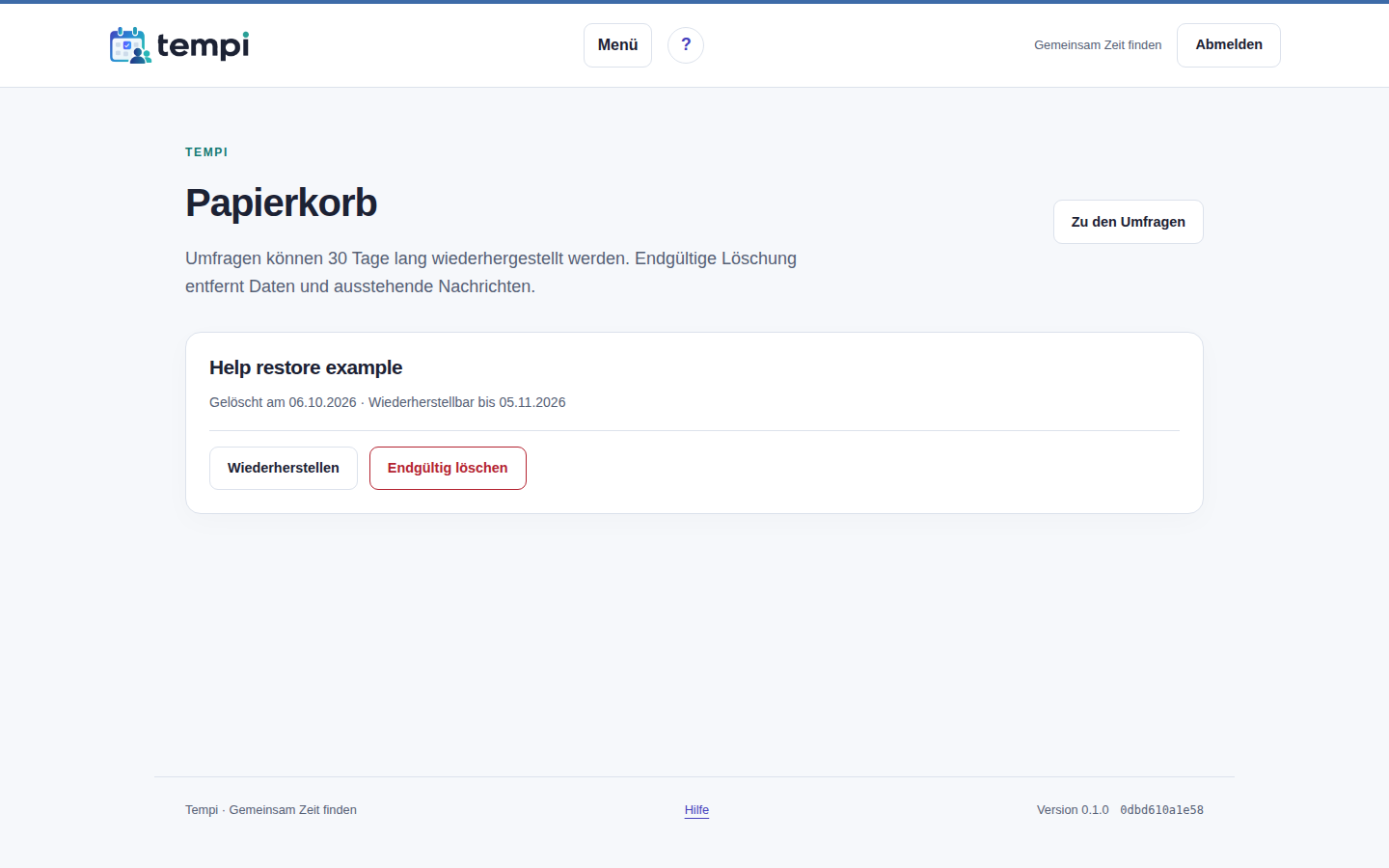Log out with the Abmelden button

pos(1229,45)
